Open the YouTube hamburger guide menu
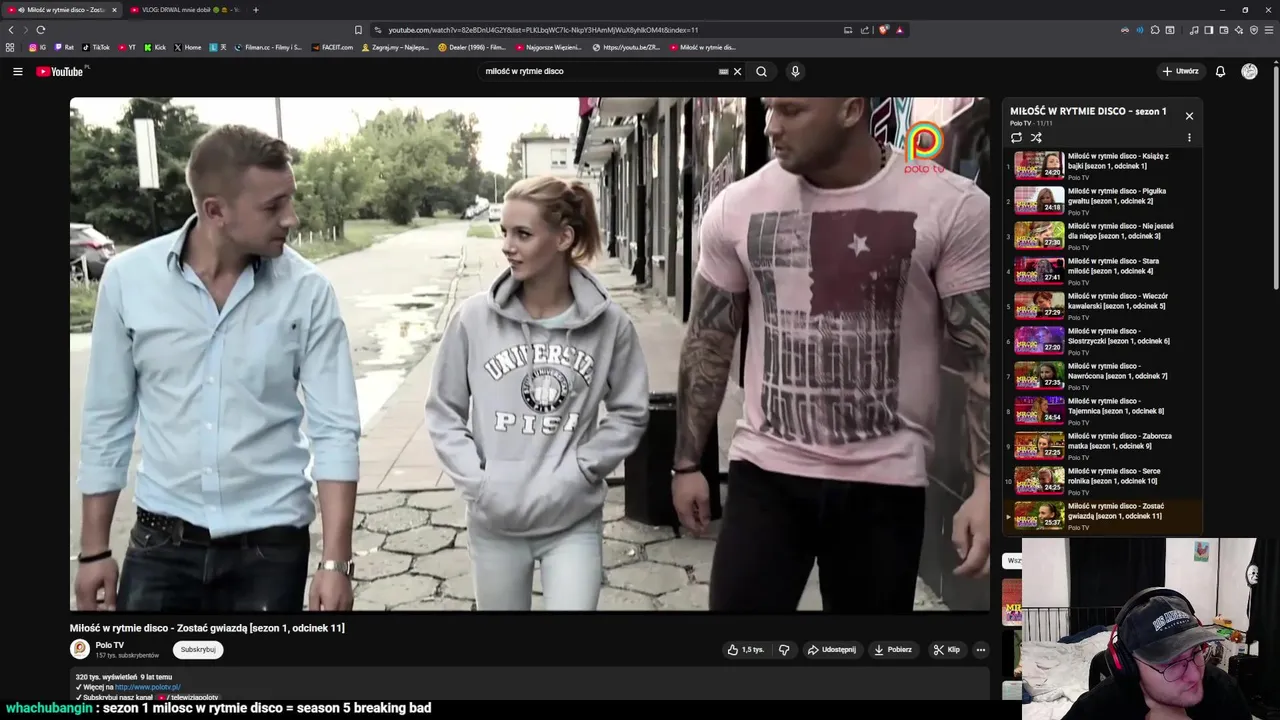The image size is (1280, 720). pos(17,71)
